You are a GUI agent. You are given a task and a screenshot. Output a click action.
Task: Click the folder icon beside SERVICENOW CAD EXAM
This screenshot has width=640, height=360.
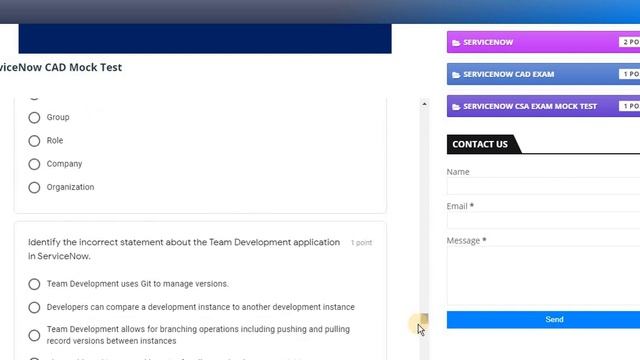456,75
